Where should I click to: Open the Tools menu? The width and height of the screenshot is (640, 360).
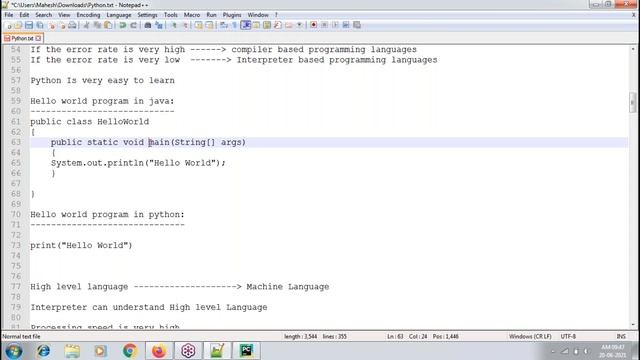point(171,15)
